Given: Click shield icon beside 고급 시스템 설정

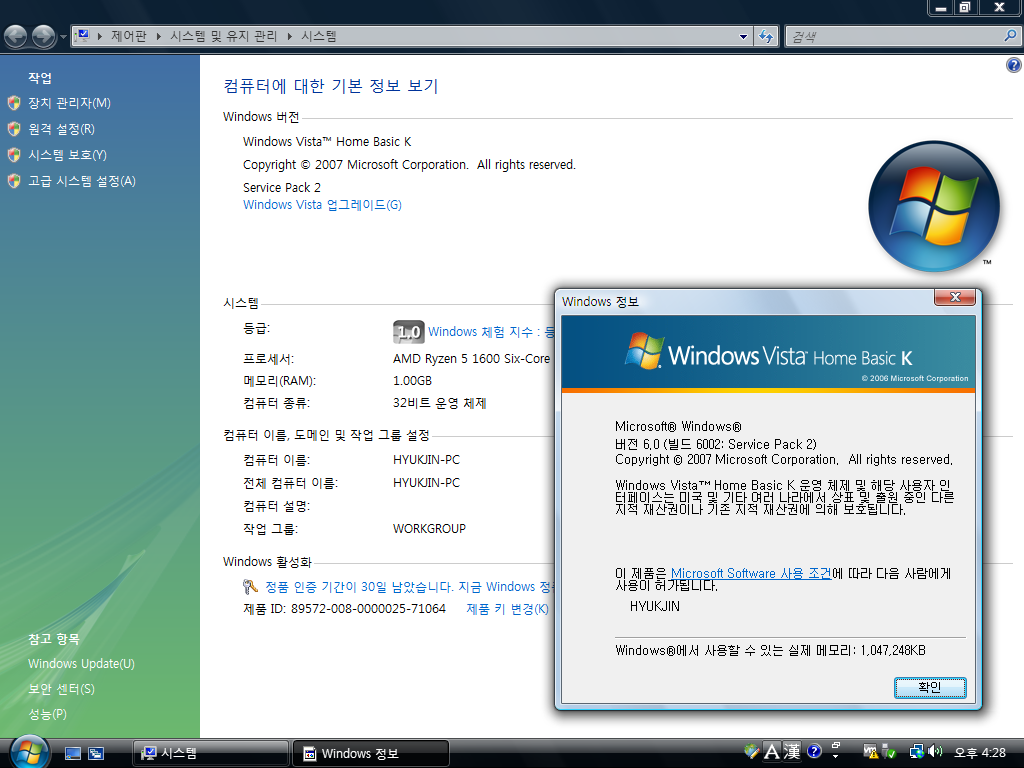Looking at the screenshot, I should pos(14,181).
